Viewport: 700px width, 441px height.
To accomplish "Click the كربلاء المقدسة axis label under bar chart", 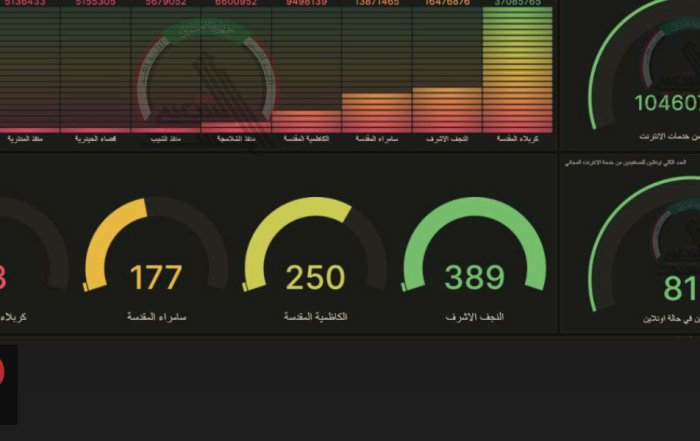I will (x=517, y=139).
